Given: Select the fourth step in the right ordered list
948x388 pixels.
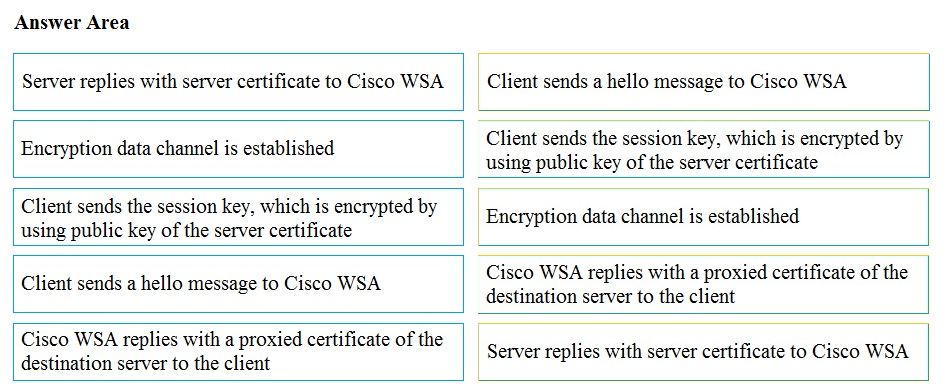Looking at the screenshot, I should [704, 284].
